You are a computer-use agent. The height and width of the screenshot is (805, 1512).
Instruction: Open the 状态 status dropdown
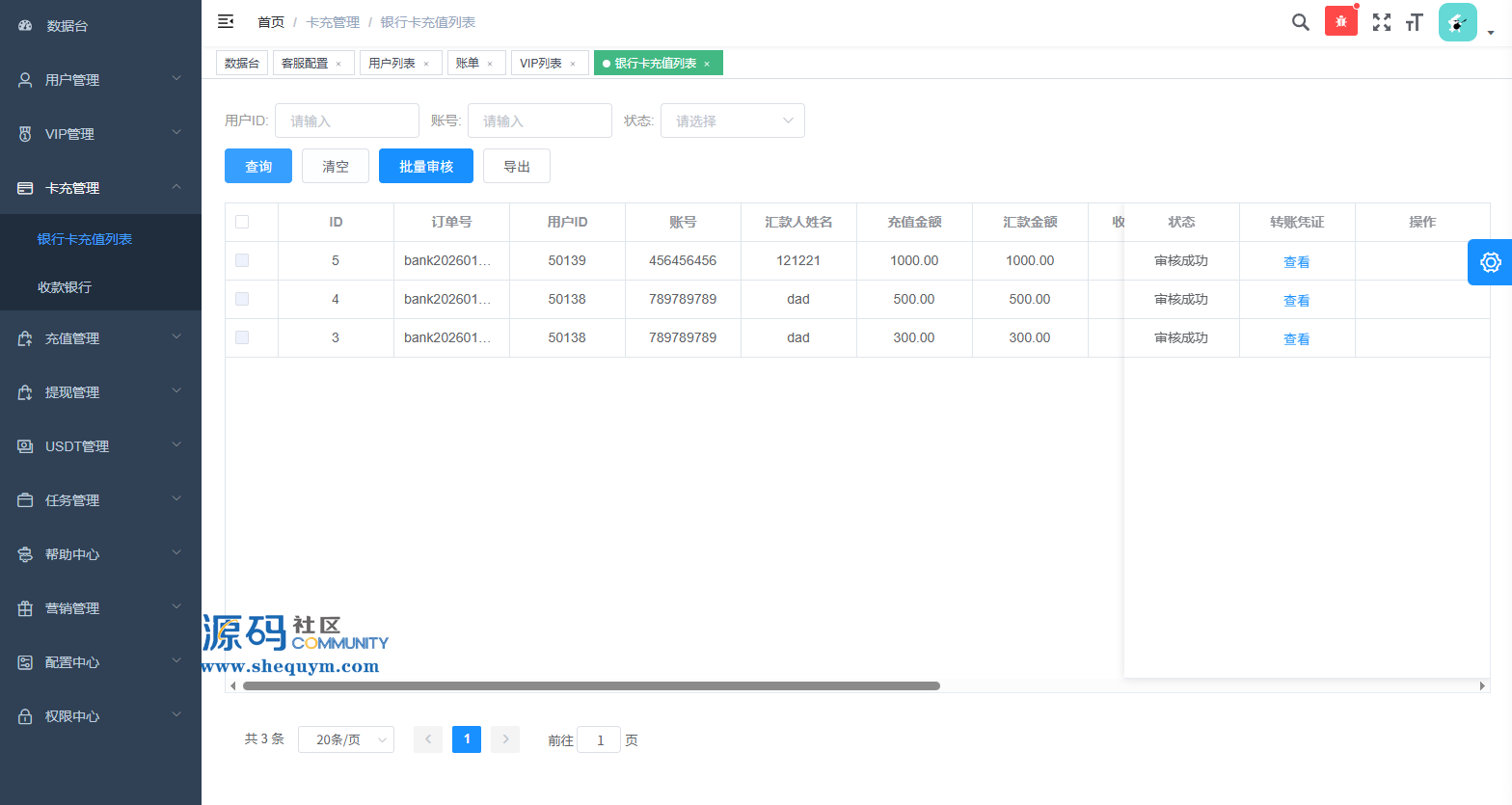pos(732,121)
